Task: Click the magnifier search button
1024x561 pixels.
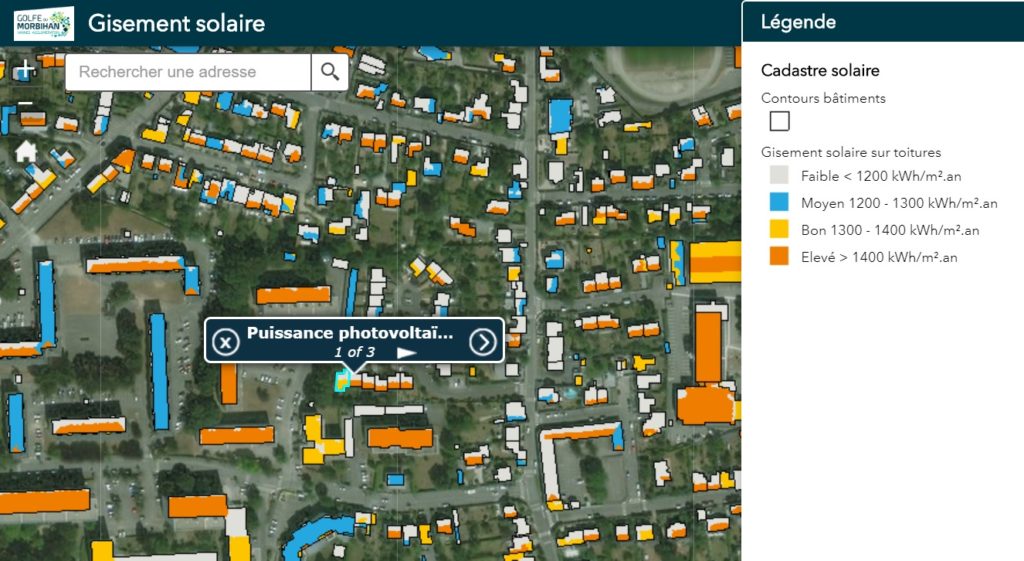Action: point(329,72)
